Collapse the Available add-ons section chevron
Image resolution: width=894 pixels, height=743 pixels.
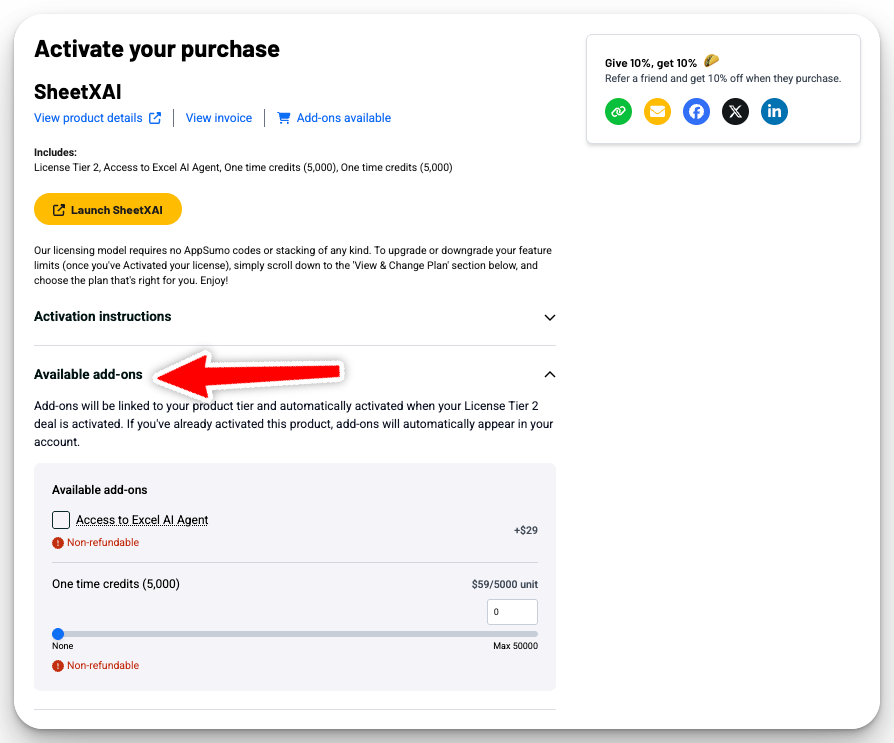point(550,375)
